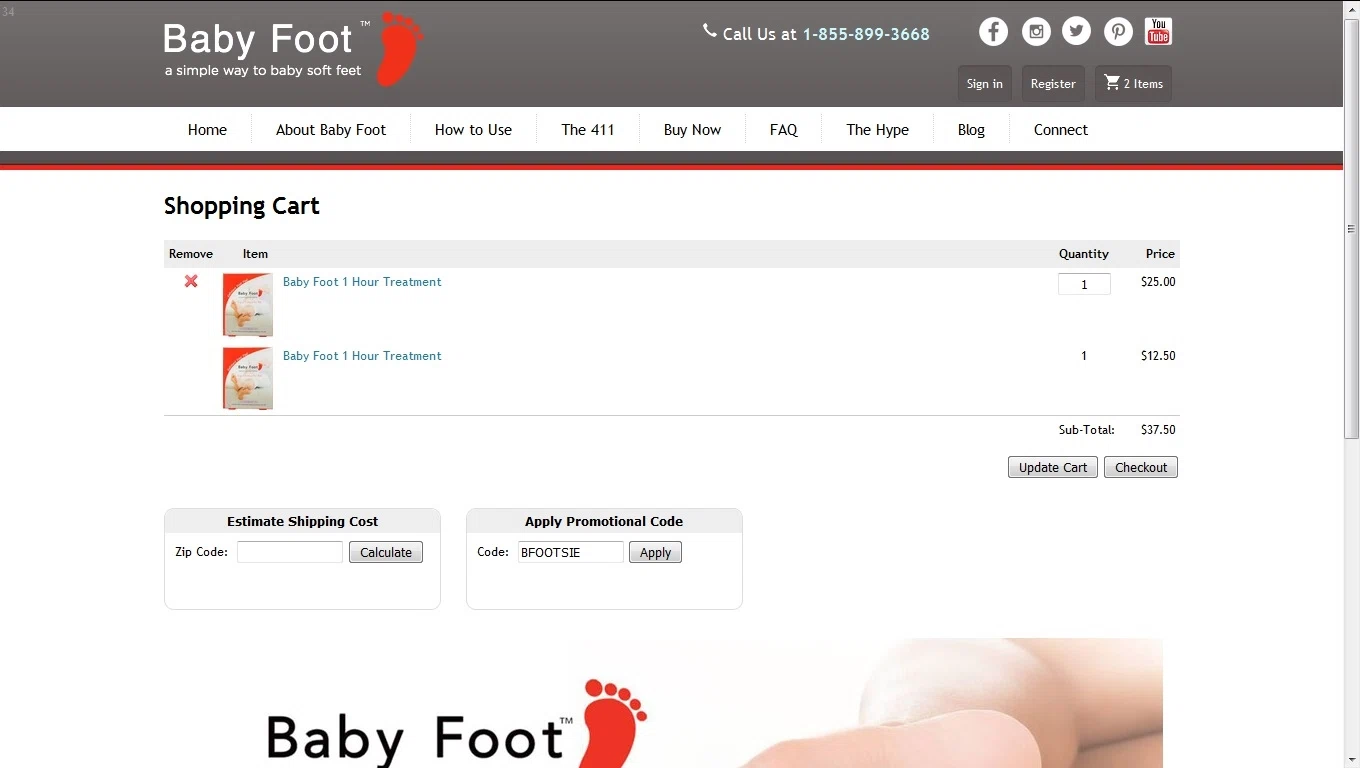This screenshot has width=1360, height=768.
Task: Click the Apply Promotional Code header
Action: (604, 521)
